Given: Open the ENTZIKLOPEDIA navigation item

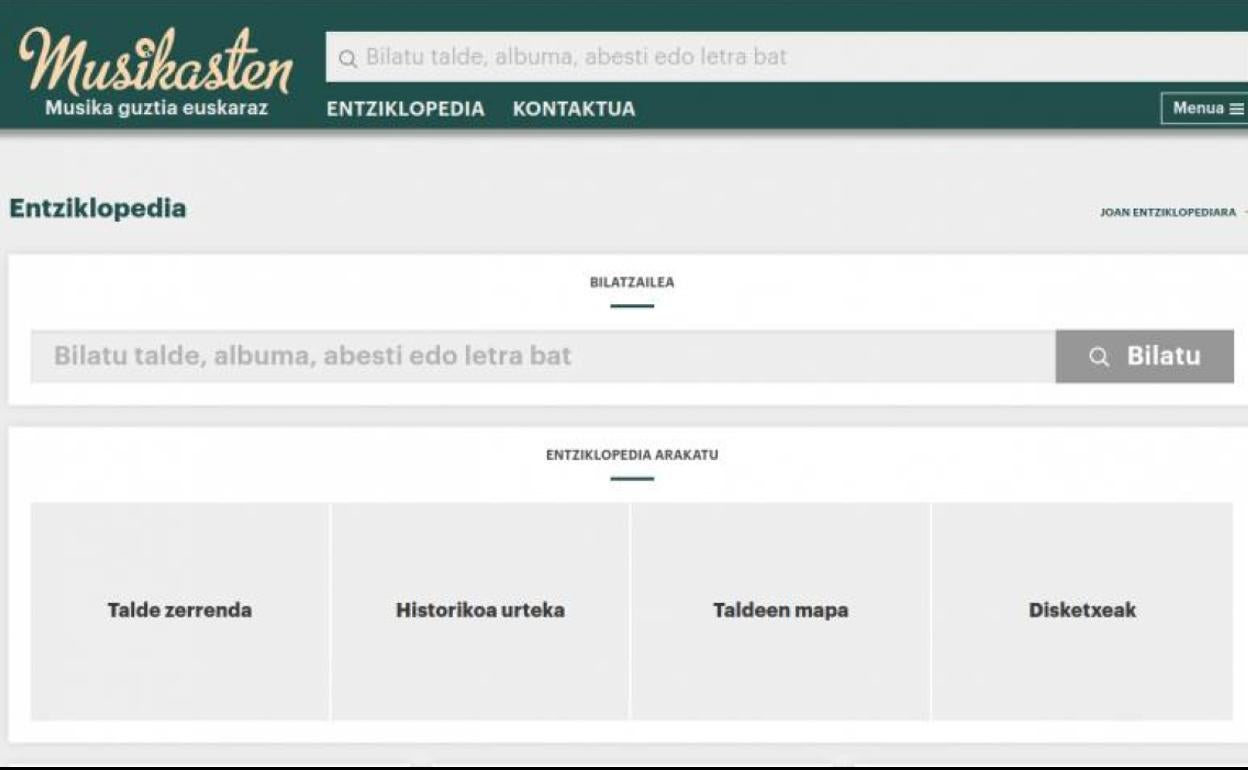Looking at the screenshot, I should [x=405, y=109].
